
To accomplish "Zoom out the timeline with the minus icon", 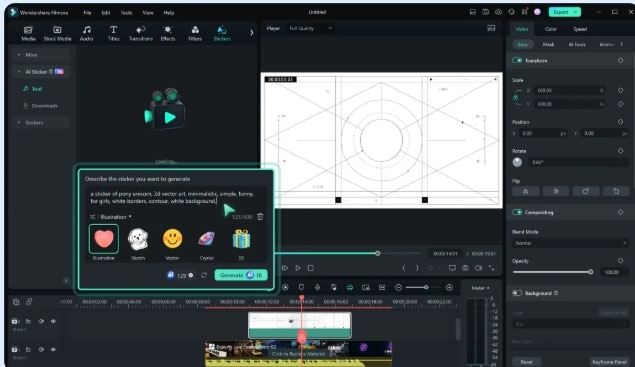I will [x=398, y=287].
